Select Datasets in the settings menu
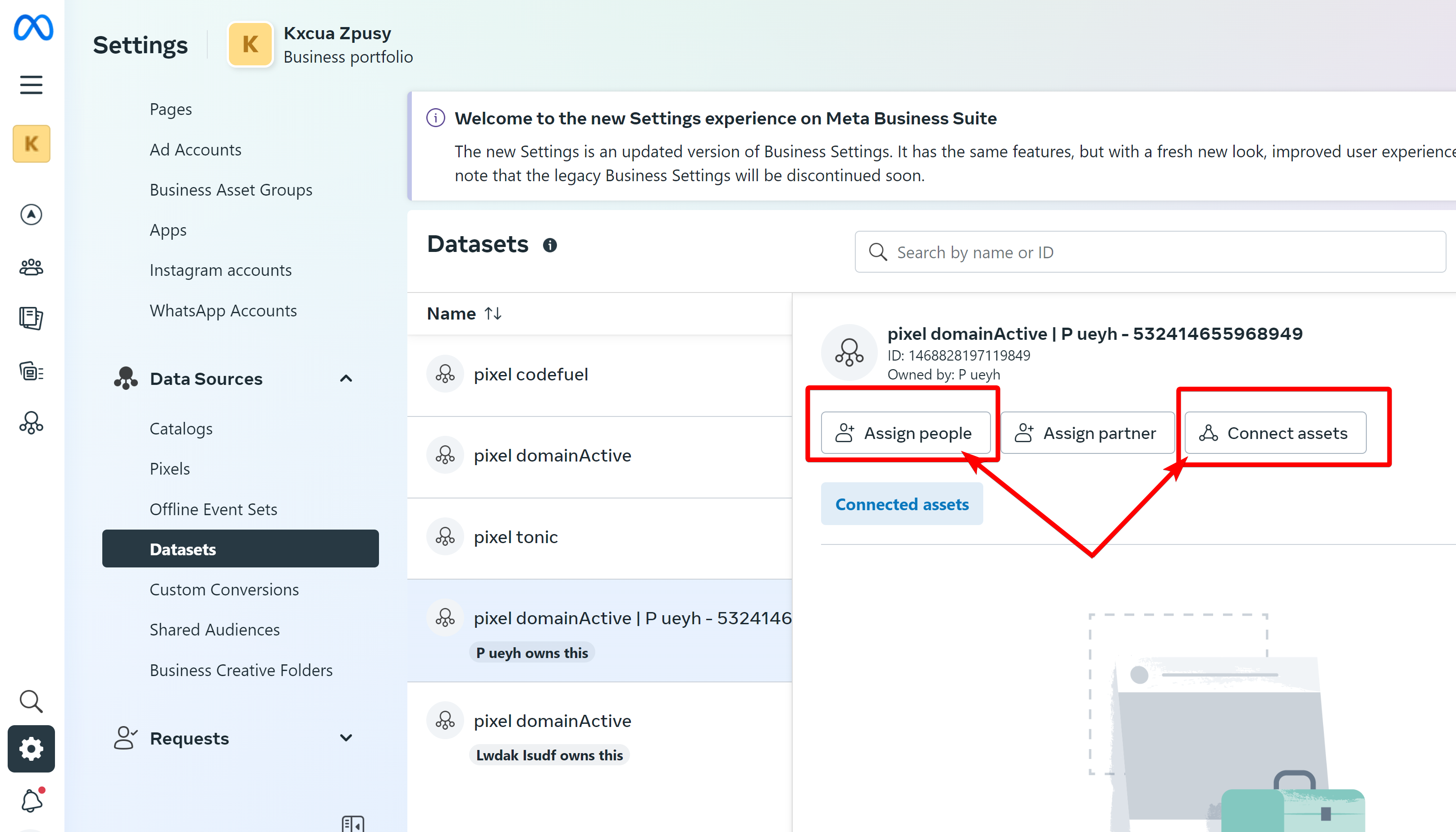This screenshot has width=1456, height=832. pyautogui.click(x=240, y=549)
